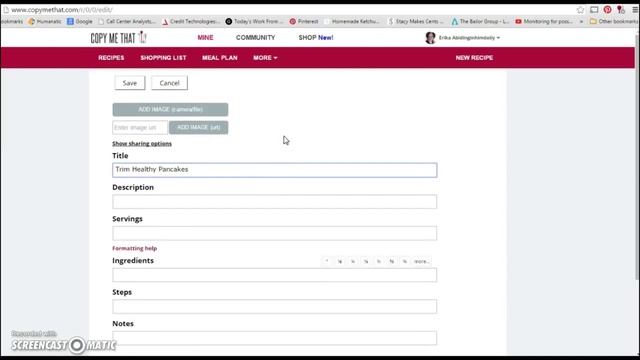
Task: Open the Erika account dropdown menu
Action: pyautogui.click(x=469, y=38)
